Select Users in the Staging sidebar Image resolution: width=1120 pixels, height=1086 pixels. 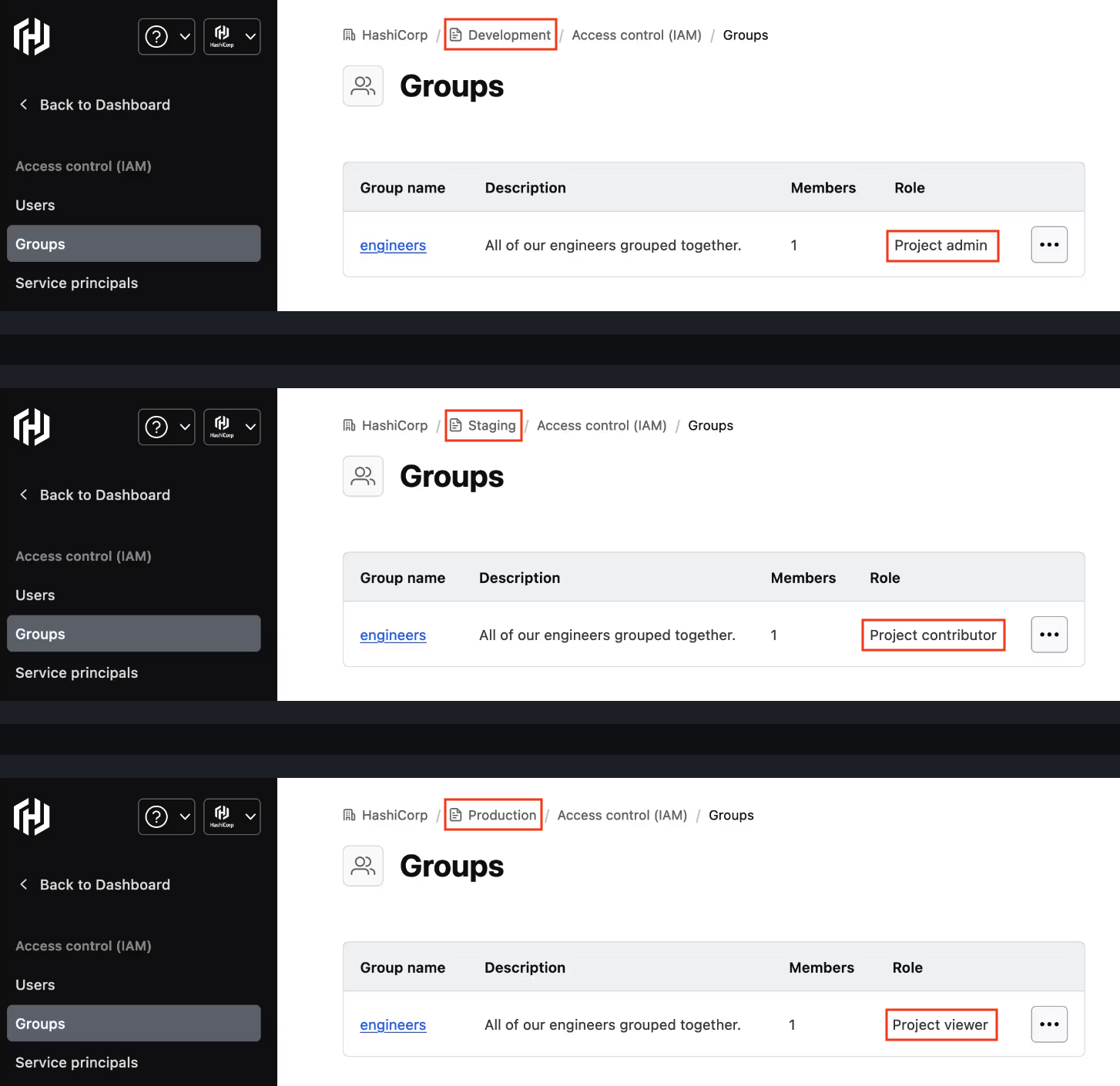click(35, 595)
